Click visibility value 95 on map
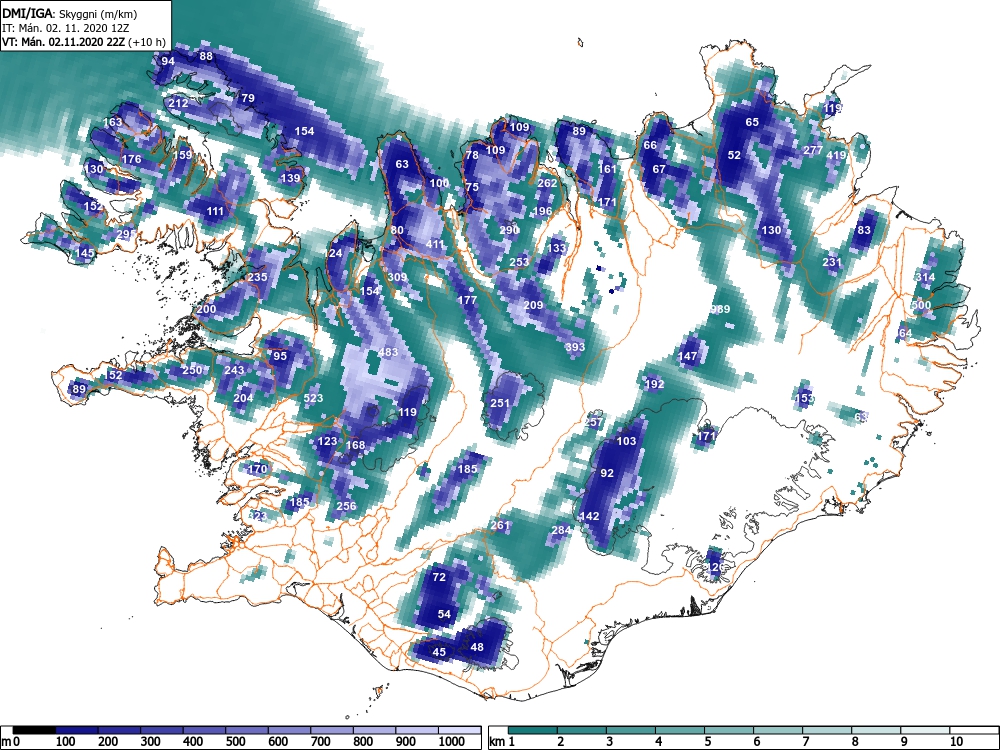 [x=280, y=357]
